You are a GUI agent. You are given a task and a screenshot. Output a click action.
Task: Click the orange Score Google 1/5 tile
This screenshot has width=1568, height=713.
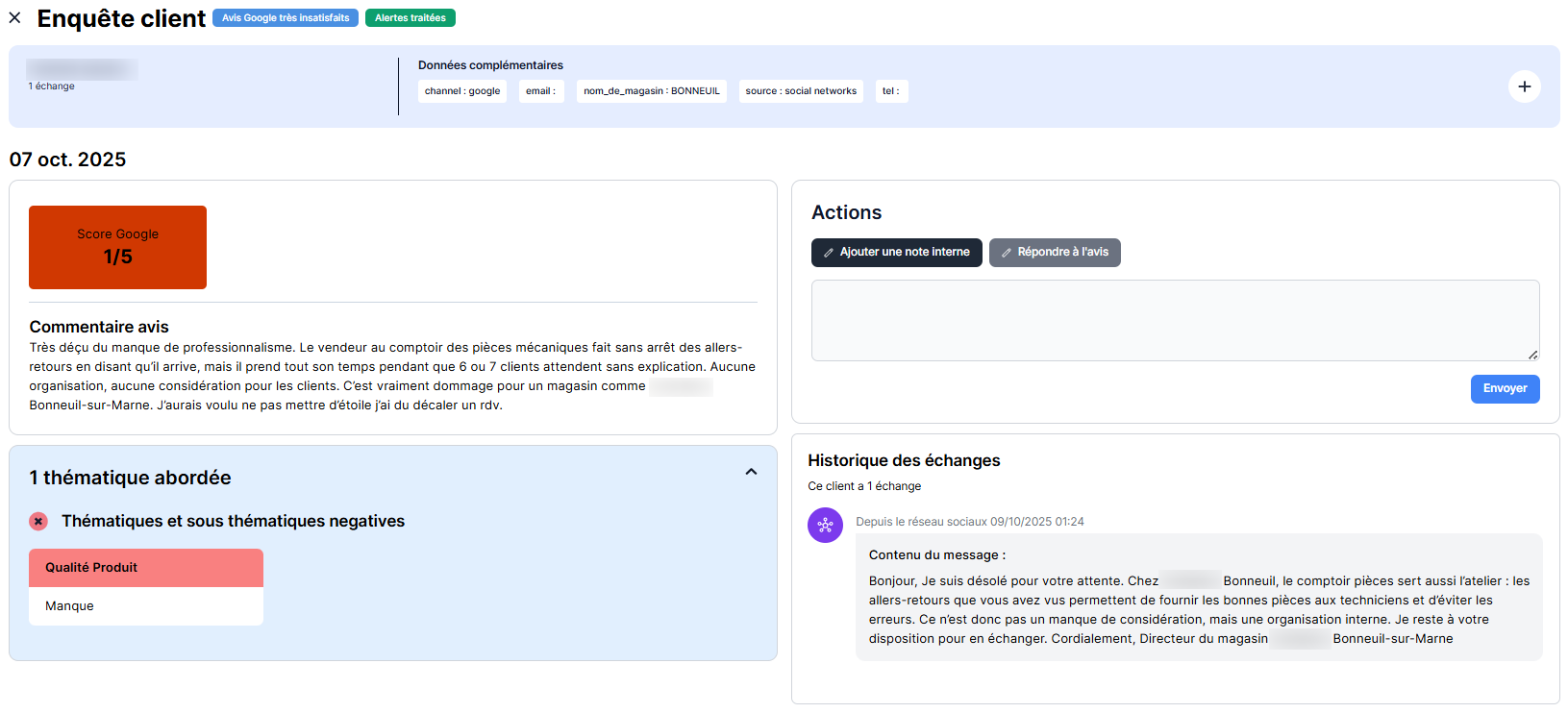(x=117, y=247)
